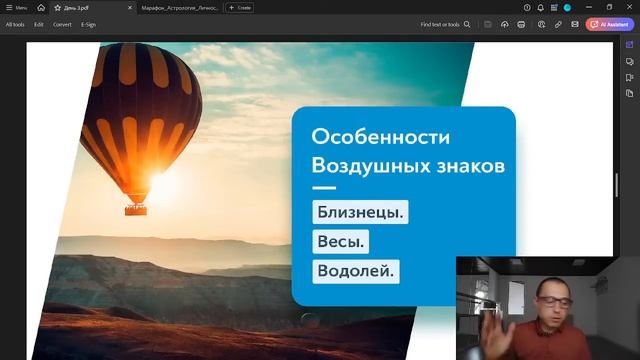Open the help icon in title bar
The image size is (640, 360).
527,8
